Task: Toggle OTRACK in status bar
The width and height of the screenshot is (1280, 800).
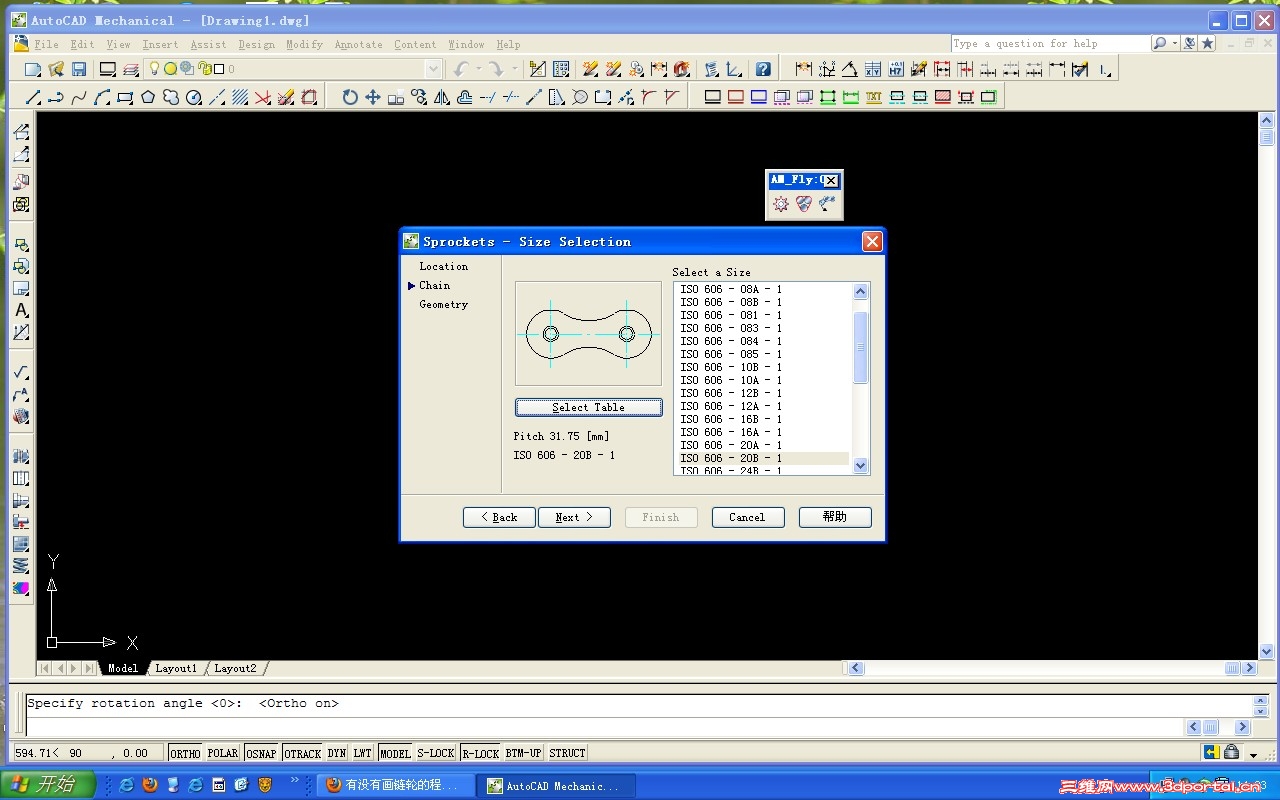Action: click(303, 753)
